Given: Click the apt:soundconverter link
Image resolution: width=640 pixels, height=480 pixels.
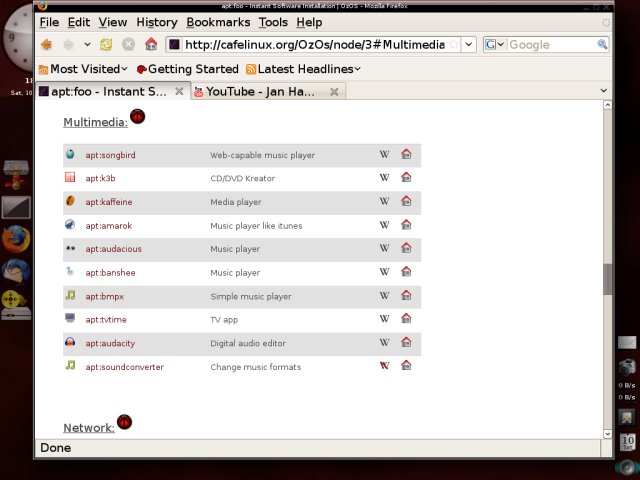Looking at the screenshot, I should click(124, 367).
